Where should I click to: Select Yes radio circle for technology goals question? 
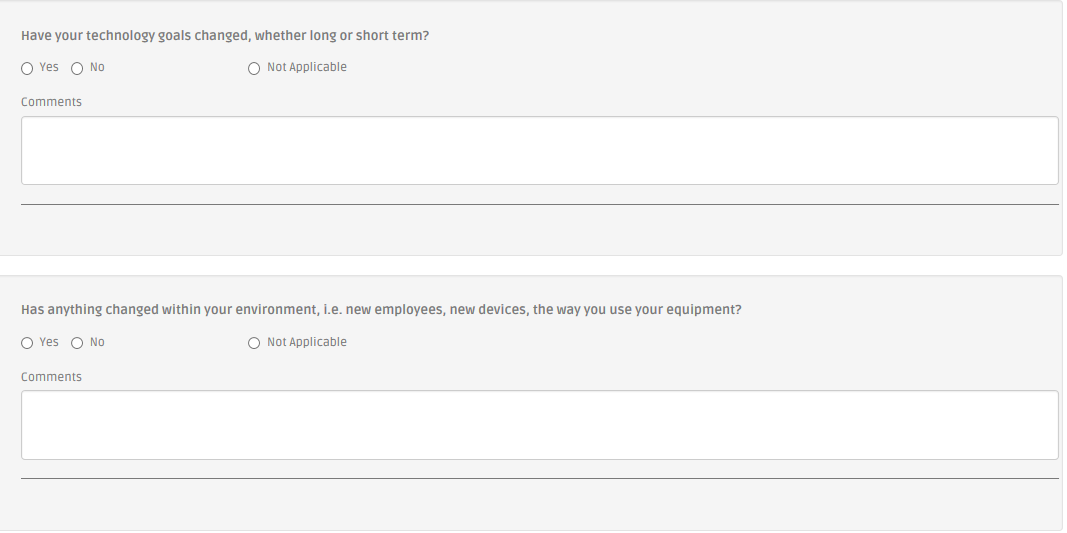click(27, 68)
